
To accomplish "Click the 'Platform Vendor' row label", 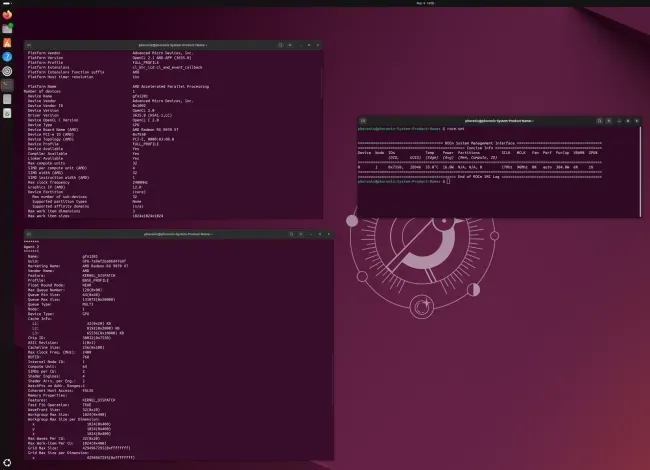I will point(44,53).
